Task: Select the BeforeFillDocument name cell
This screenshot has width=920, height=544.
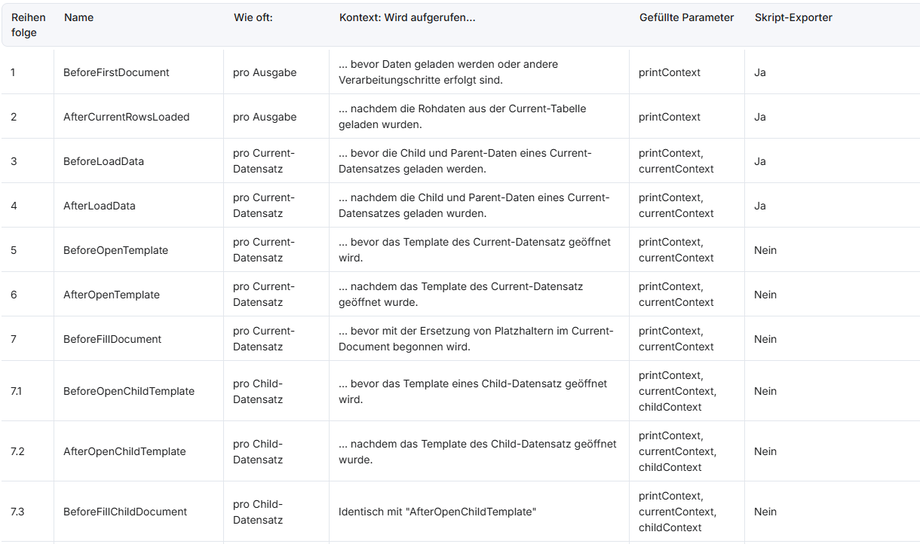Action: [112, 339]
